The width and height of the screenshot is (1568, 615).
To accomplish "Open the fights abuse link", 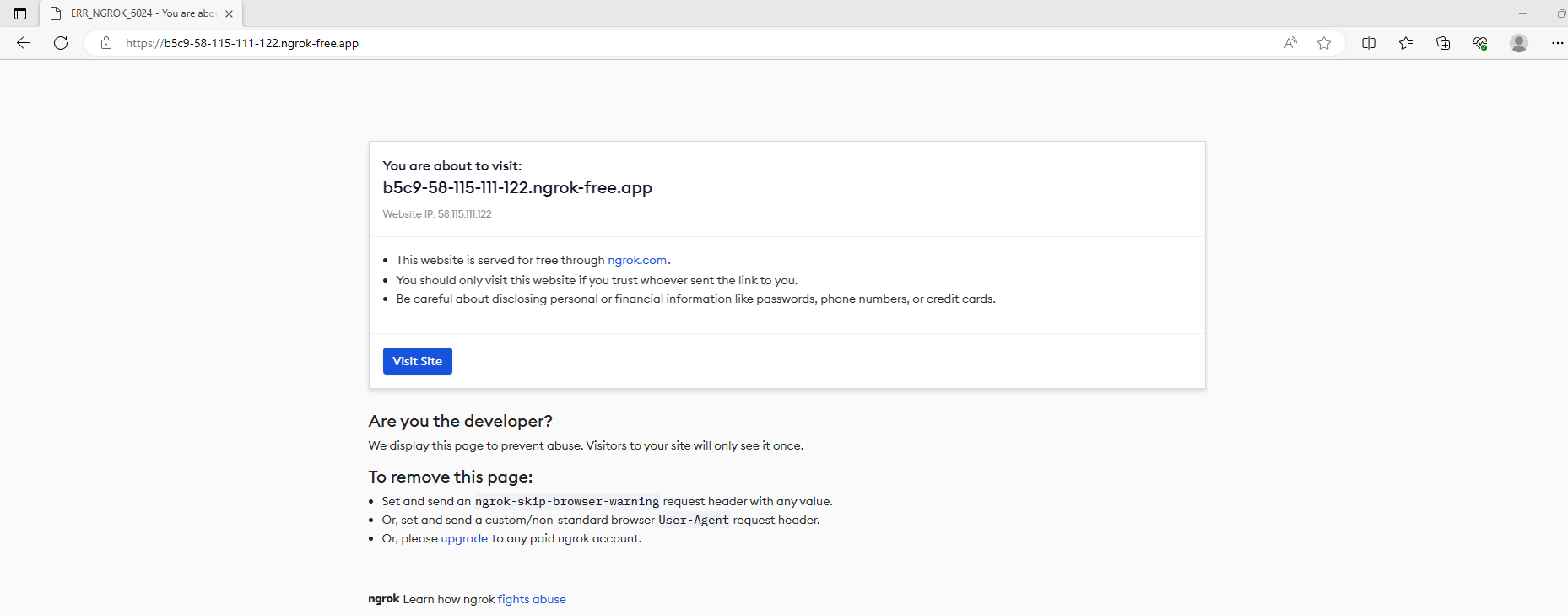I will click(x=532, y=599).
